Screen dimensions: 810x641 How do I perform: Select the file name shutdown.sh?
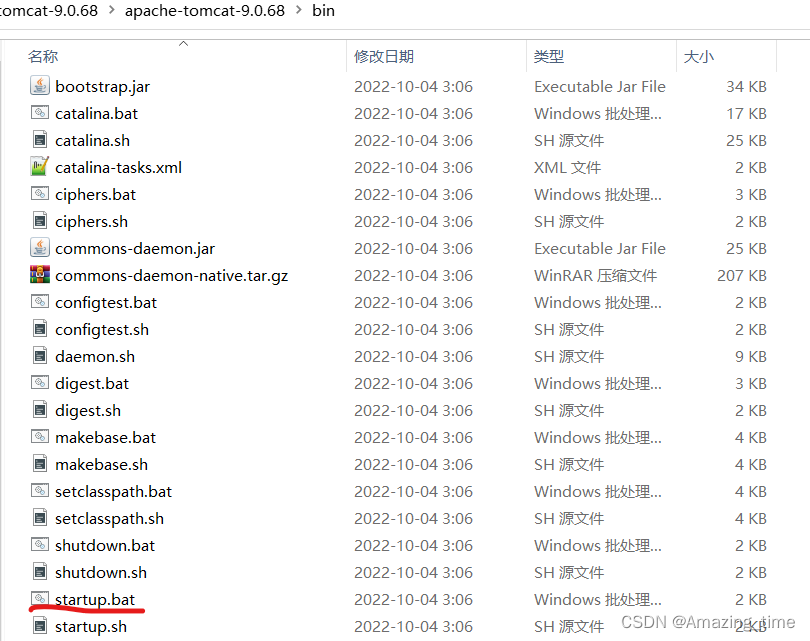[101, 572]
